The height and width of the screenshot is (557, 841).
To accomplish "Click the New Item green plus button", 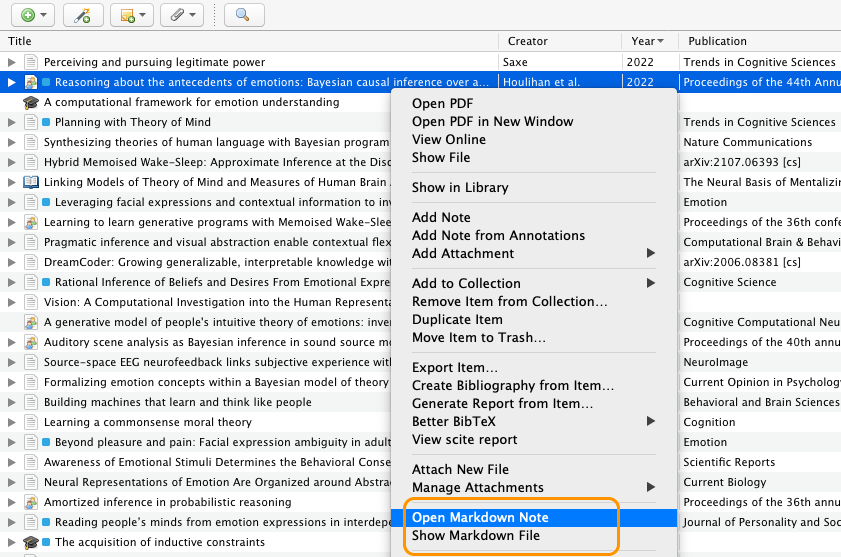I will 33,15.
